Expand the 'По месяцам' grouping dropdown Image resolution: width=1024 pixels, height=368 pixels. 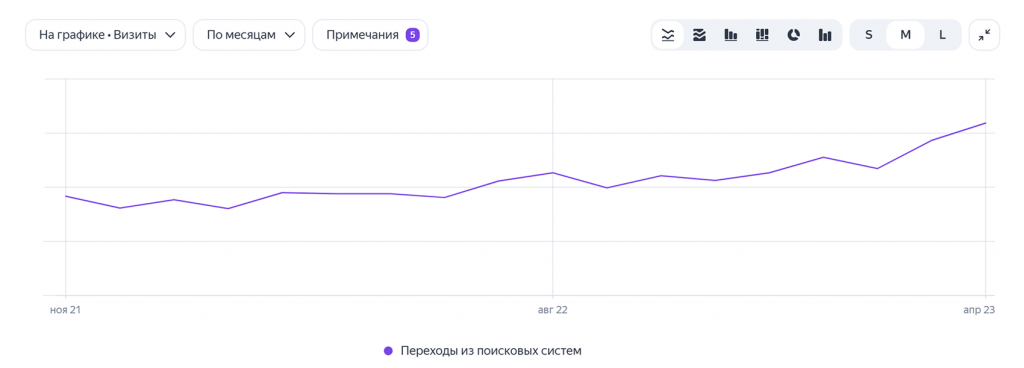[249, 35]
